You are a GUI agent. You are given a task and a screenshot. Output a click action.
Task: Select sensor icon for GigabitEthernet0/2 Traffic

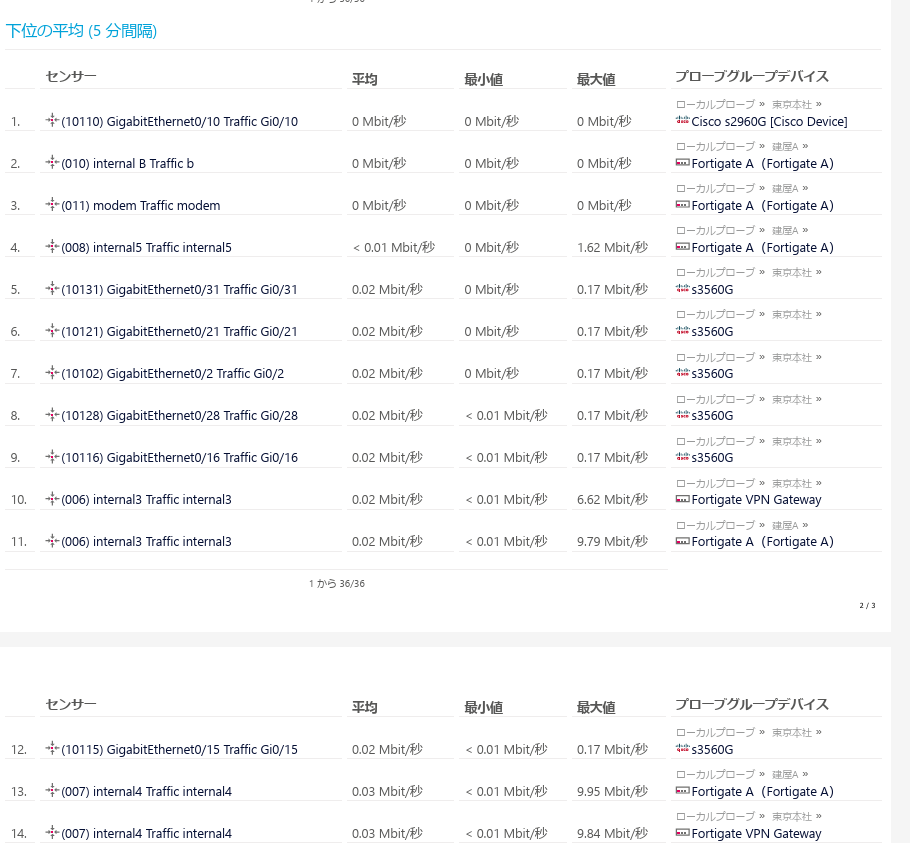click(52, 372)
